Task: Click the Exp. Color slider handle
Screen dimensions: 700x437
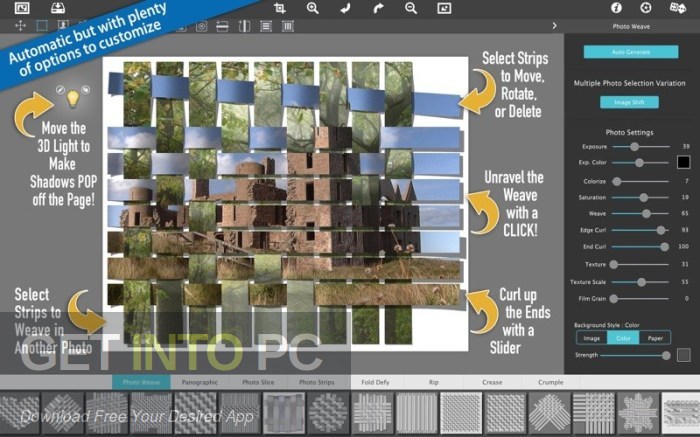Action: (x=639, y=163)
